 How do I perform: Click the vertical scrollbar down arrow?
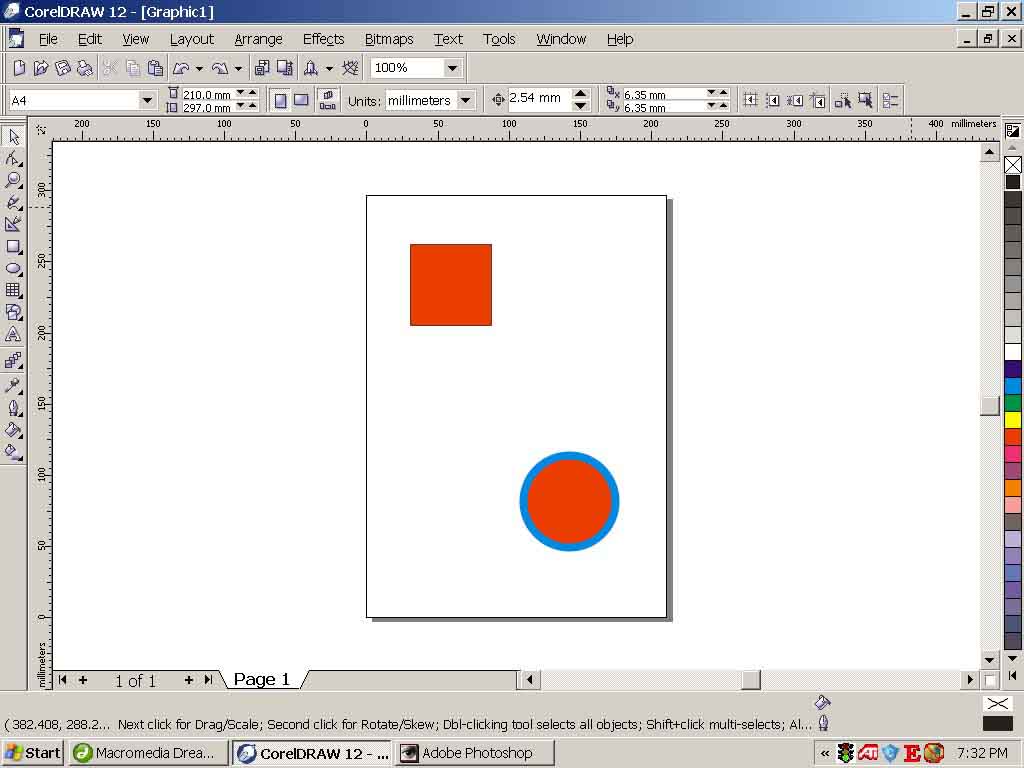(x=989, y=660)
